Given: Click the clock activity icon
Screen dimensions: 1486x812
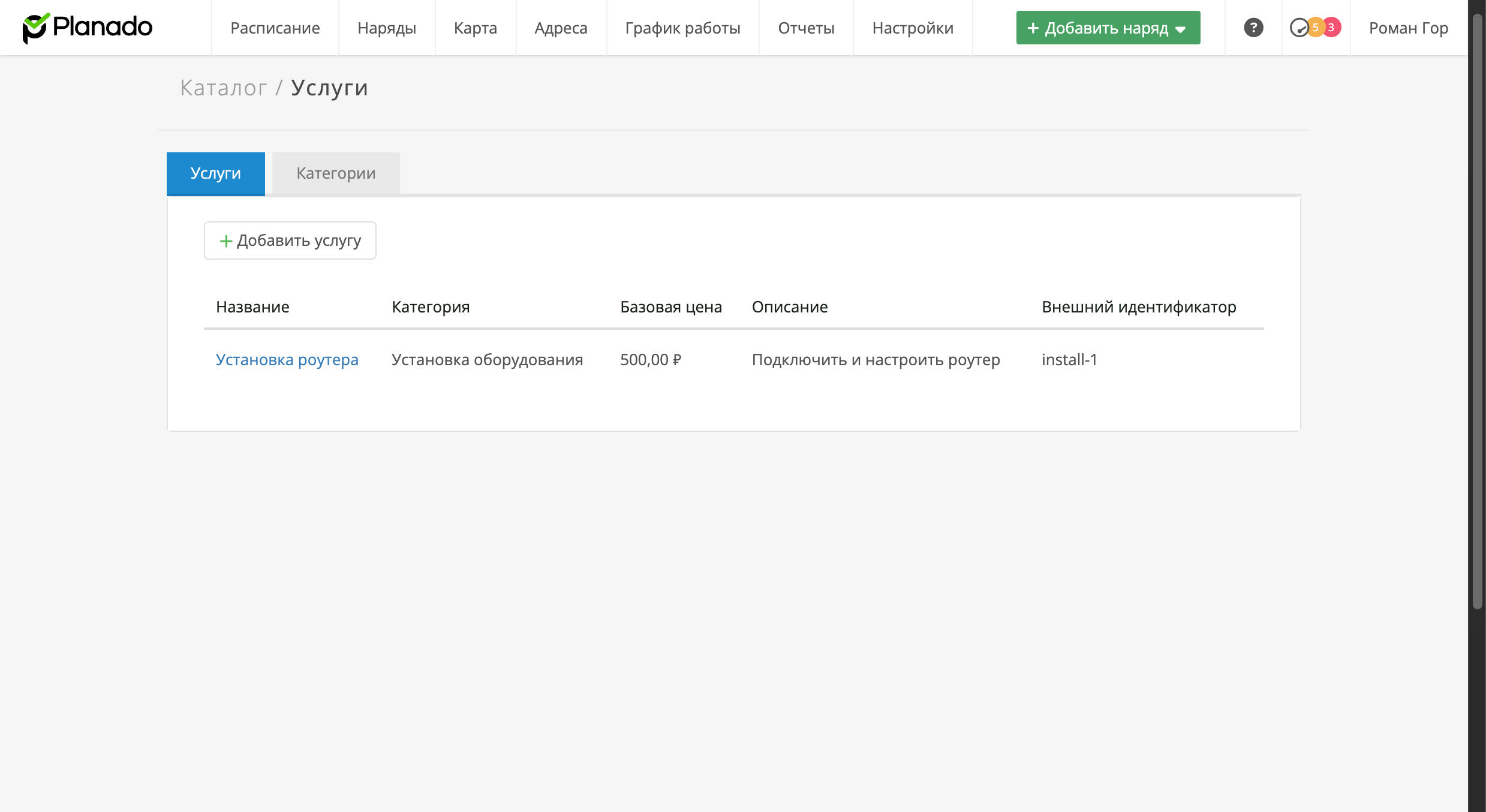Looking at the screenshot, I should click(1298, 28).
